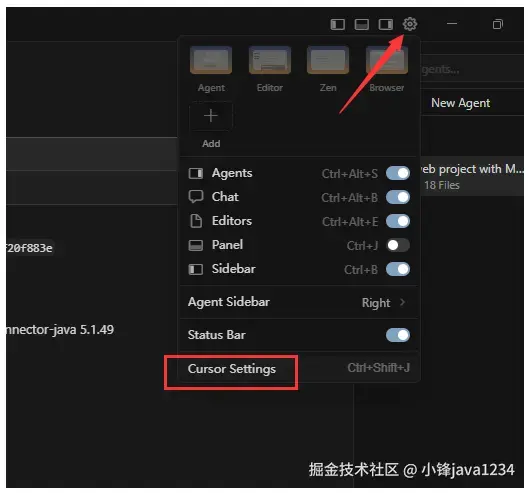Toggle right sidebar layout icon in title bar
This screenshot has width=529, height=493.
click(386, 24)
